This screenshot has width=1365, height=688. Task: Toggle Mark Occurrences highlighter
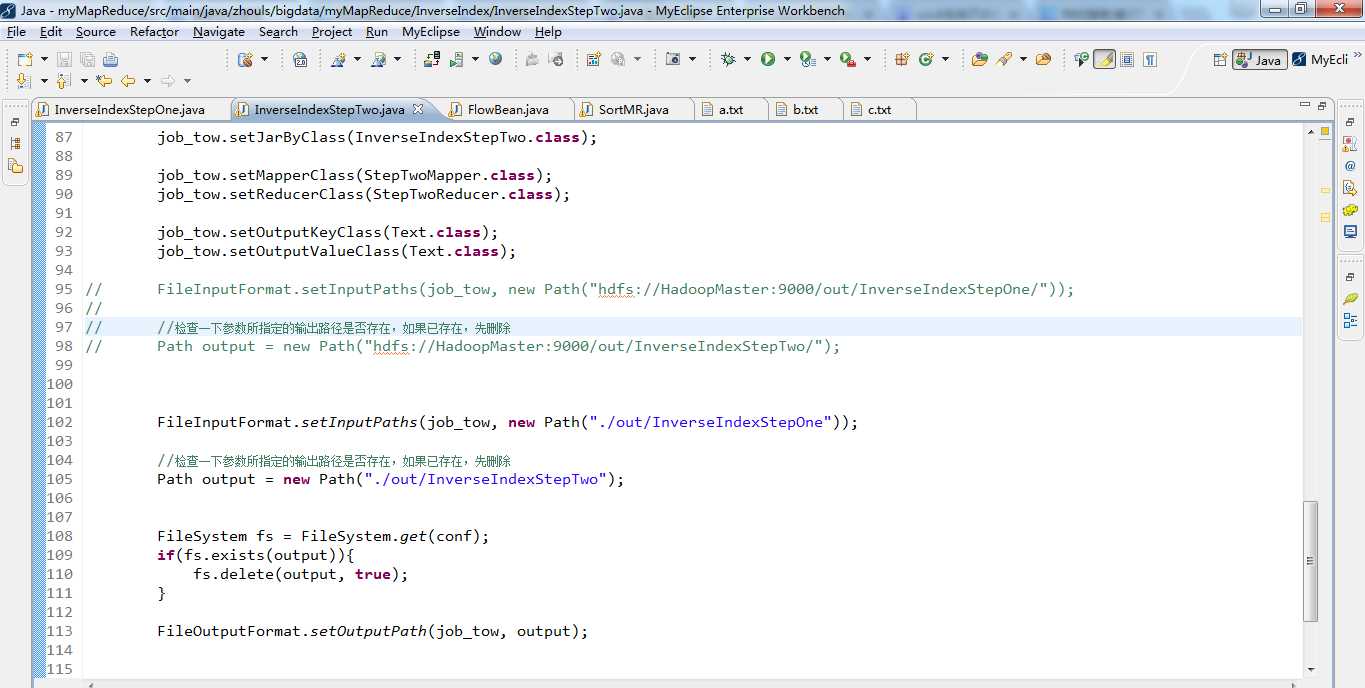(1104, 60)
